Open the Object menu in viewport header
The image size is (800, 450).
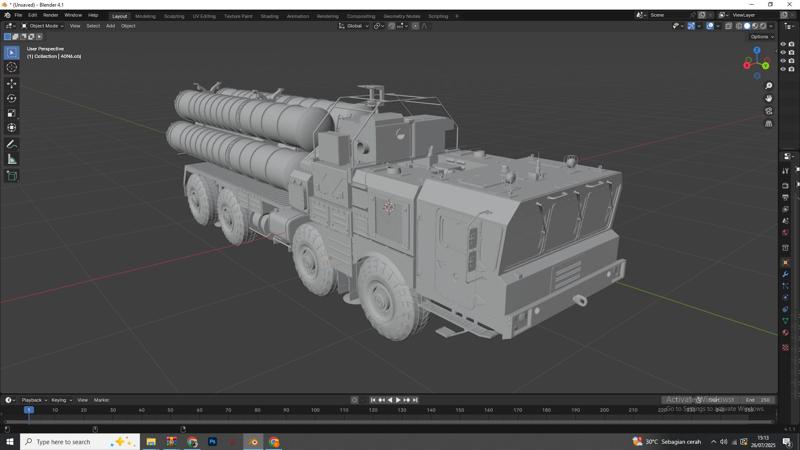point(128,26)
